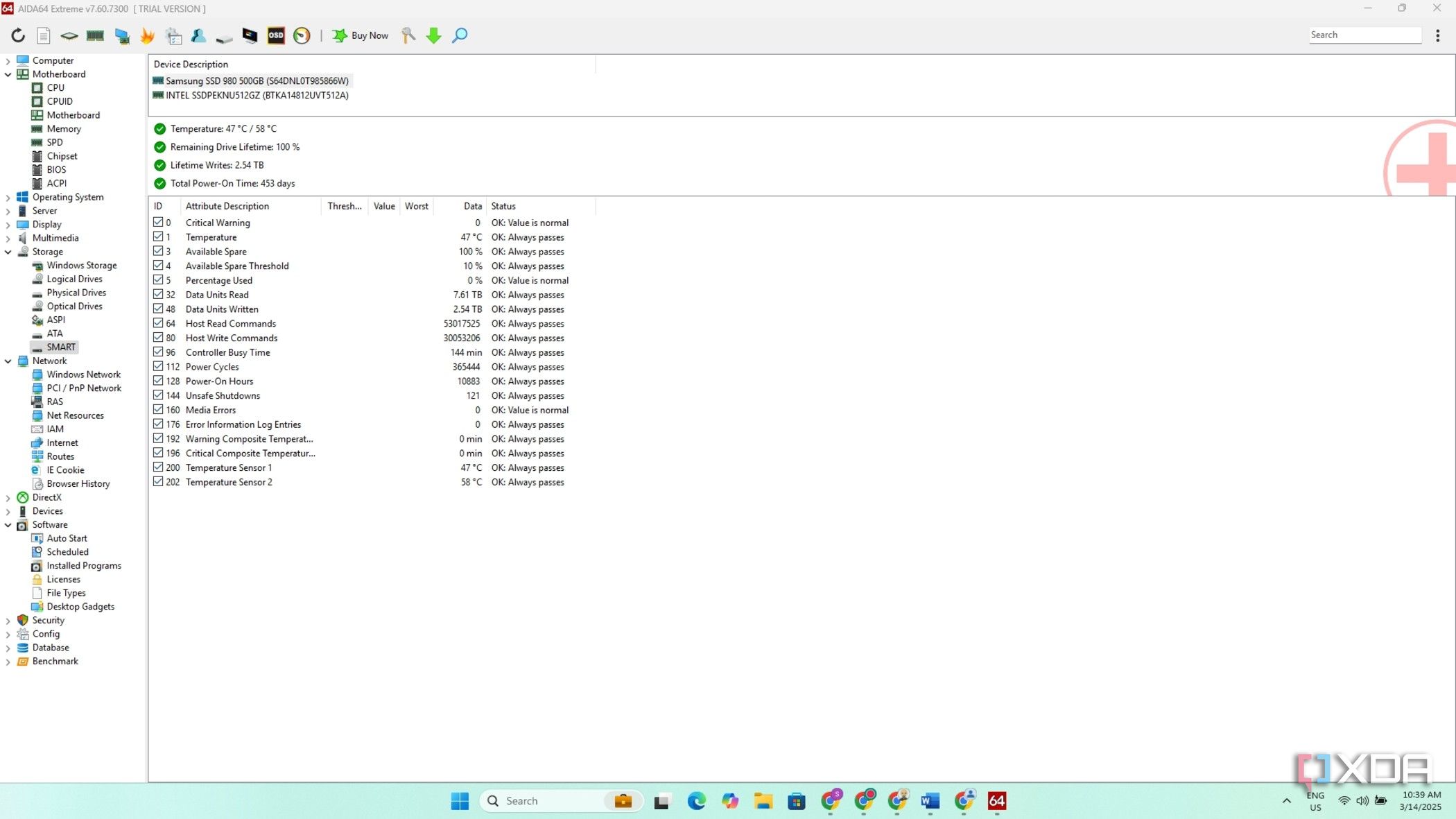This screenshot has width=1456, height=819.
Task: Expand the Benchmark tree node
Action: pyautogui.click(x=8, y=662)
